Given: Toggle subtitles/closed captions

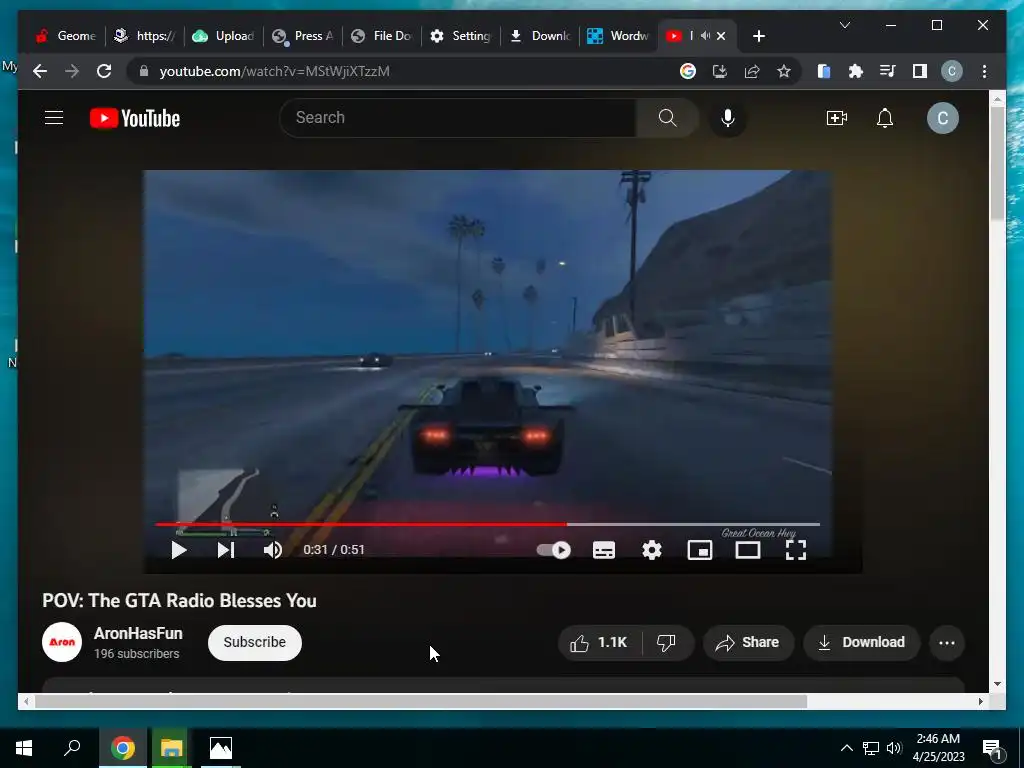Looking at the screenshot, I should click(x=603, y=550).
